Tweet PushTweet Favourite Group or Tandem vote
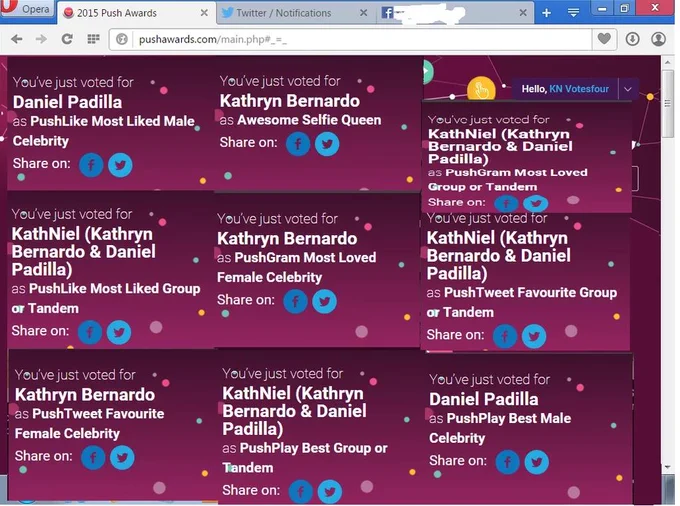Image resolution: width=680 pixels, height=506 pixels. click(x=534, y=336)
